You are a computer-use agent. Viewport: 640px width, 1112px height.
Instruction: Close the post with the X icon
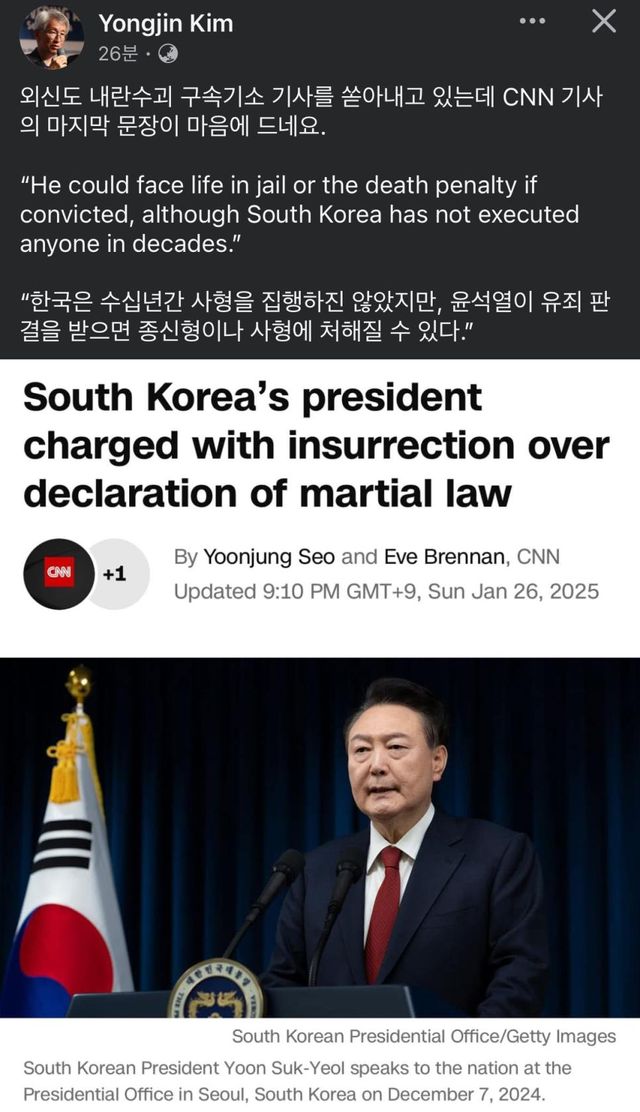tap(604, 21)
